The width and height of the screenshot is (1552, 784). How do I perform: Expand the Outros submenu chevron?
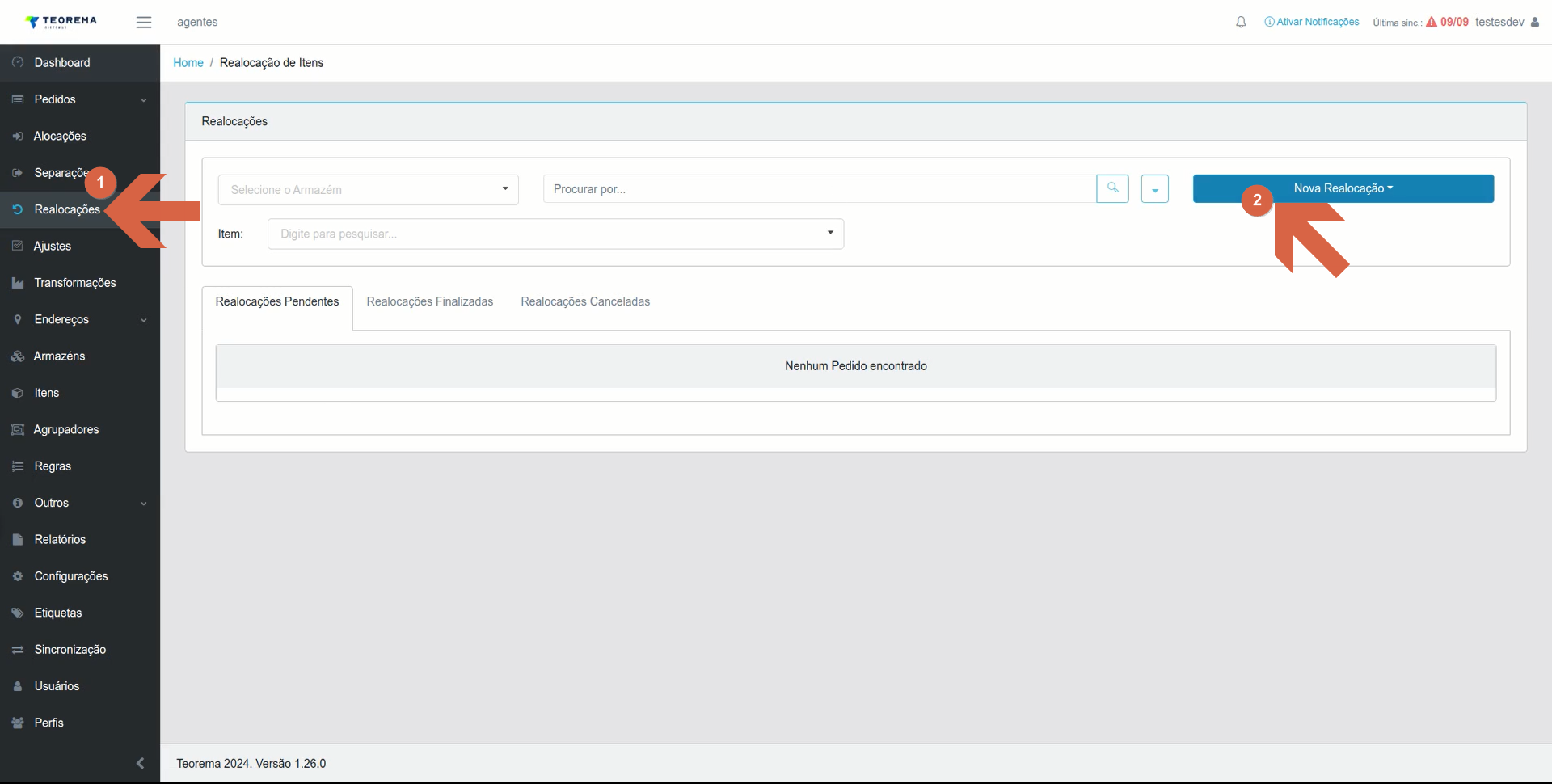[144, 504]
